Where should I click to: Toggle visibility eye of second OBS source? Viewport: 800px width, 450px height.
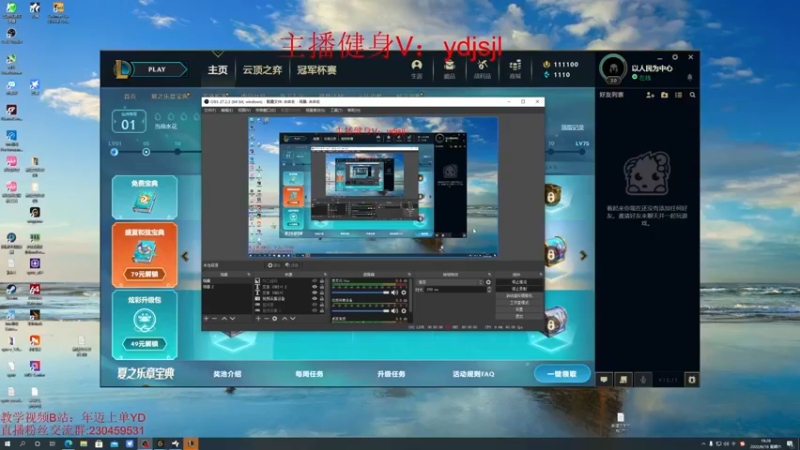315,287
